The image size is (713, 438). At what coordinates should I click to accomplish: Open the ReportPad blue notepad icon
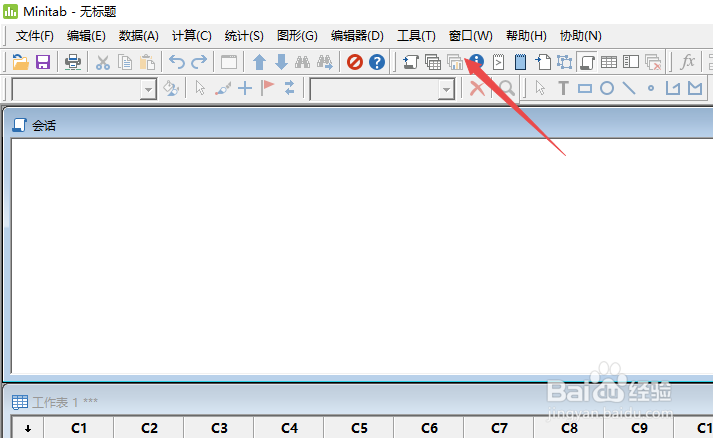[520, 62]
